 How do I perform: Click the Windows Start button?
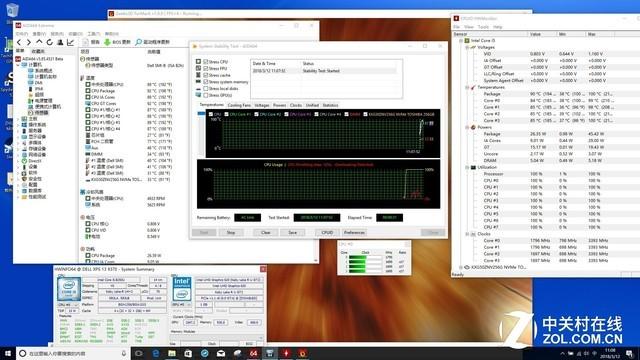click(7, 353)
